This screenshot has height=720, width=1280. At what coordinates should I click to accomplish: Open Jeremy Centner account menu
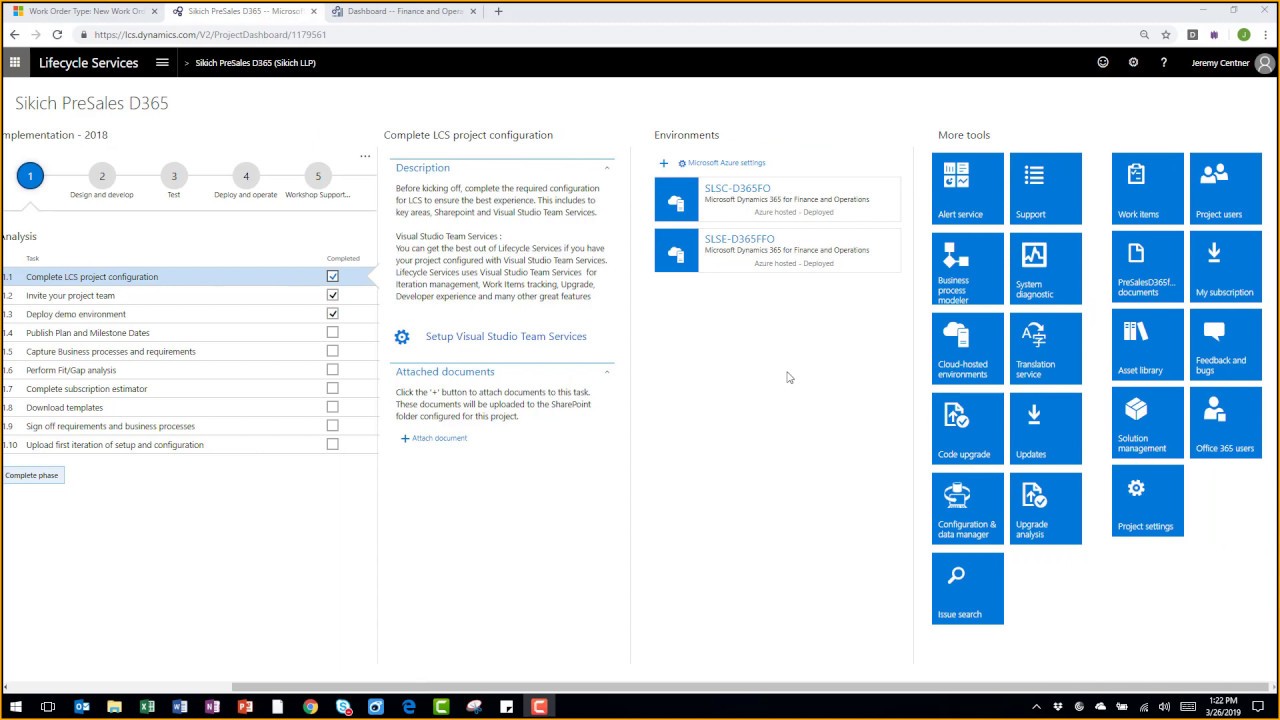tap(1233, 63)
